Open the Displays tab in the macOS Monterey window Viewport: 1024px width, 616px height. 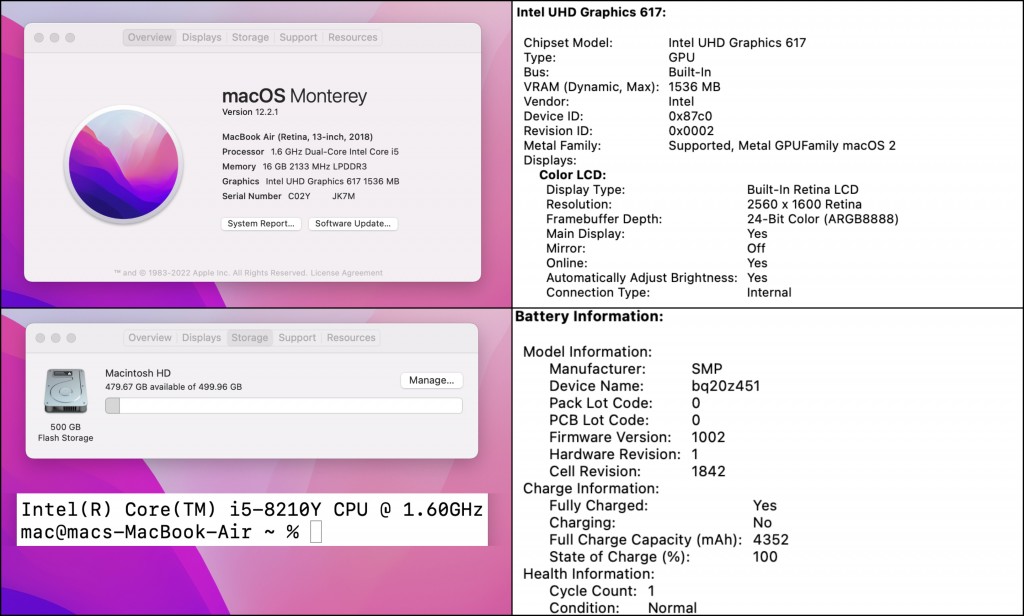pos(201,37)
